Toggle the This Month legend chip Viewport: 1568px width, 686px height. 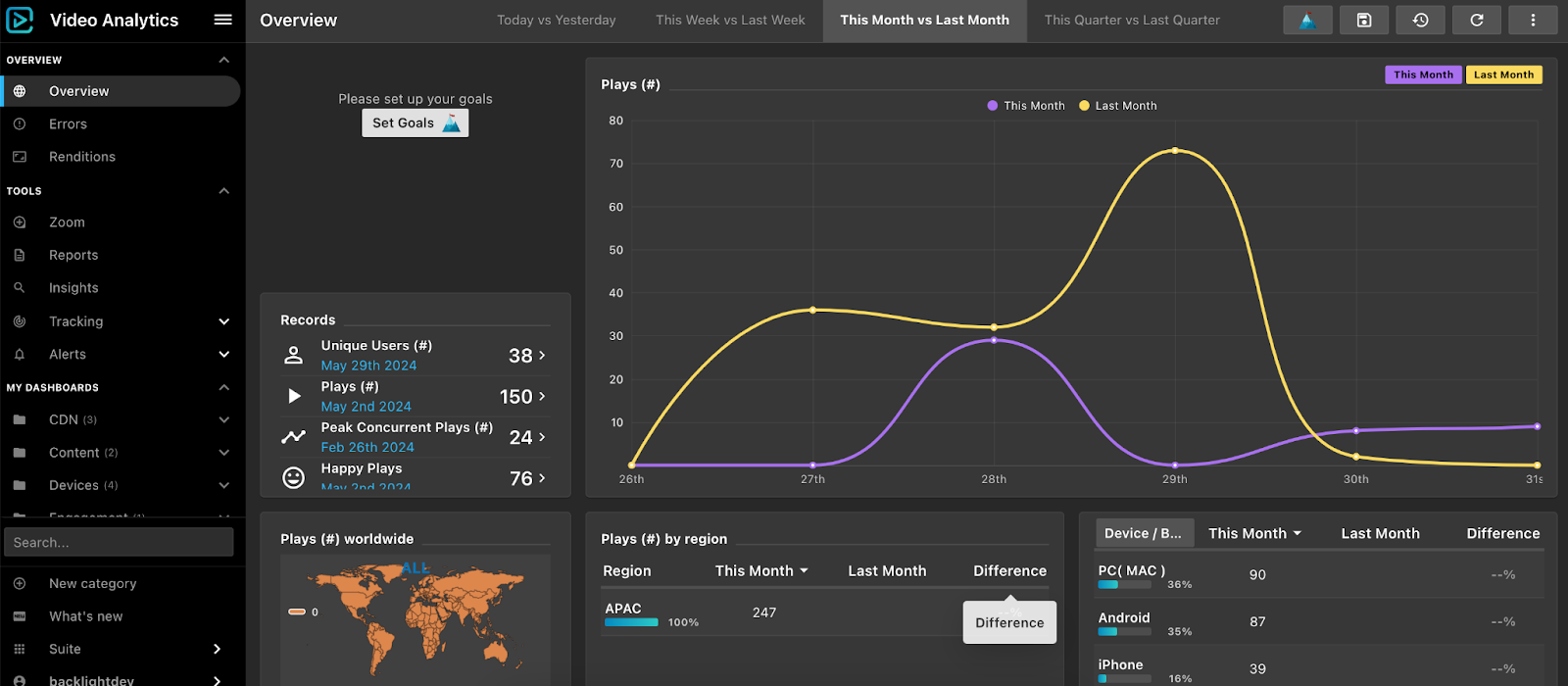point(1423,74)
